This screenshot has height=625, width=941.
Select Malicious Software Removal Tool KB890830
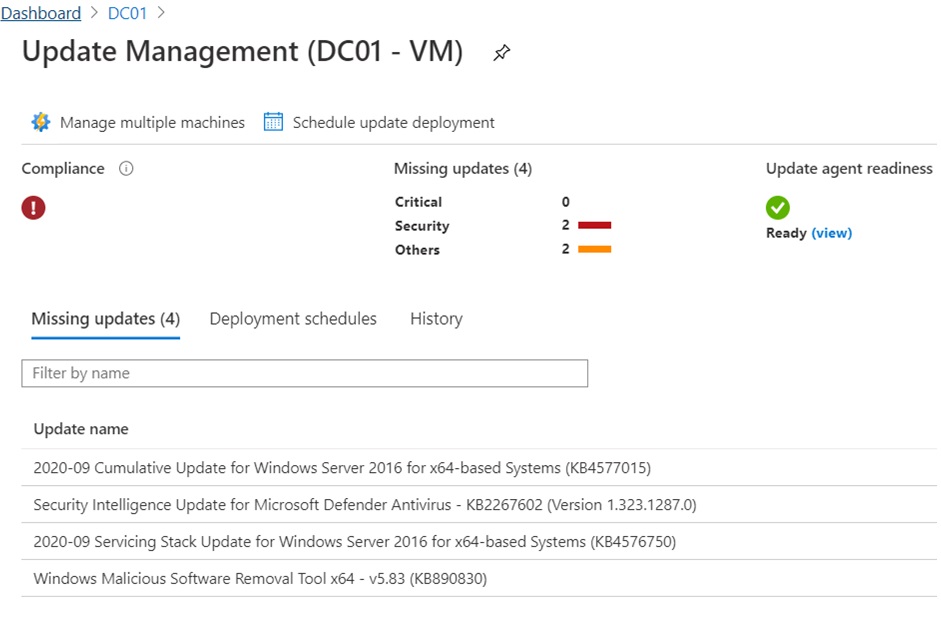coord(260,579)
